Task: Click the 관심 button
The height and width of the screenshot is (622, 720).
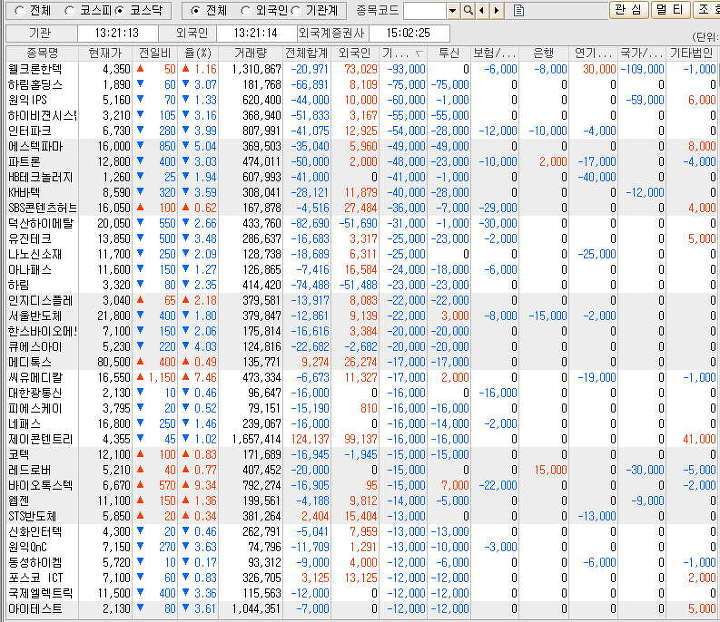Action: (629, 10)
